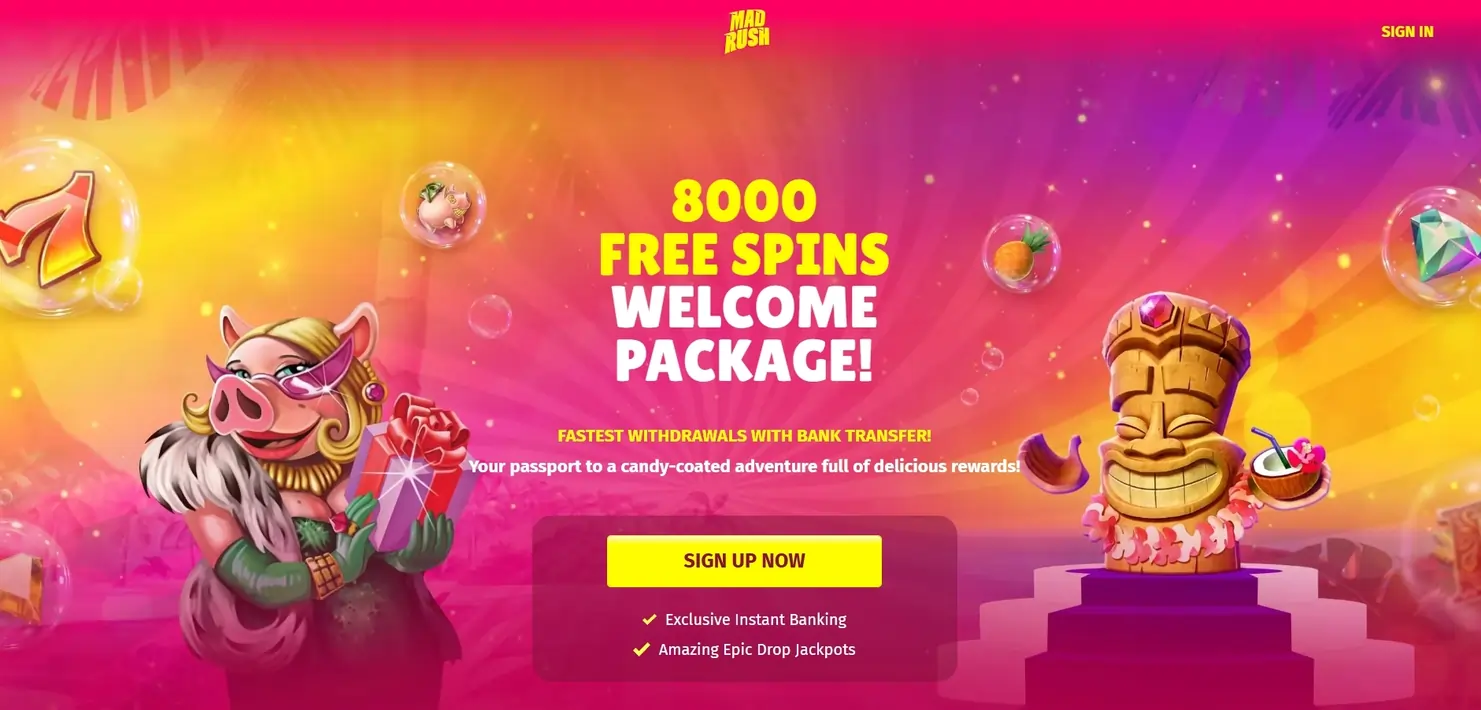This screenshot has width=1481, height=710.
Task: Click the coconut cocktail drink icon
Action: click(x=1289, y=468)
